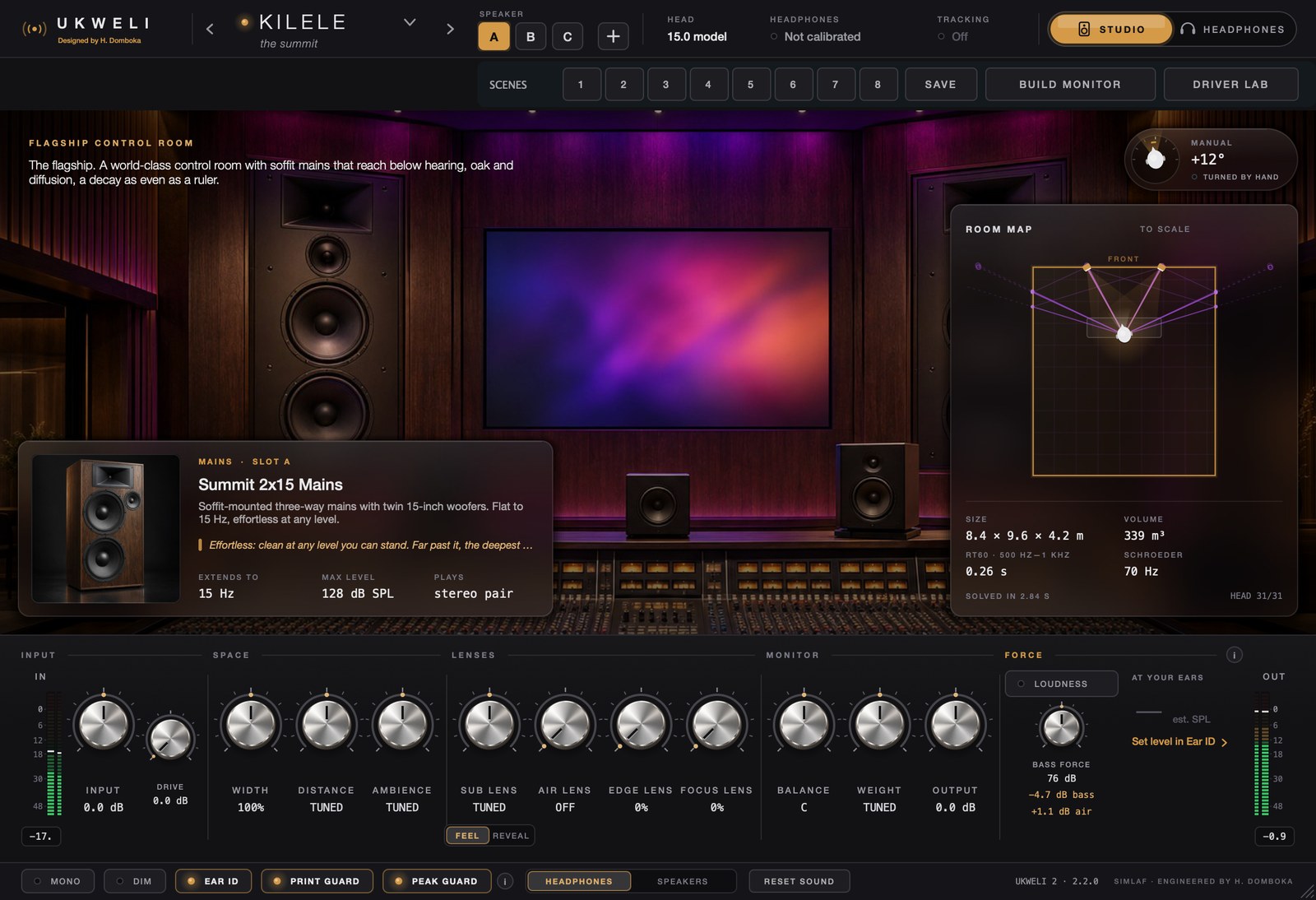Open Driver Lab
This screenshot has width=1316, height=900.
(x=1230, y=84)
